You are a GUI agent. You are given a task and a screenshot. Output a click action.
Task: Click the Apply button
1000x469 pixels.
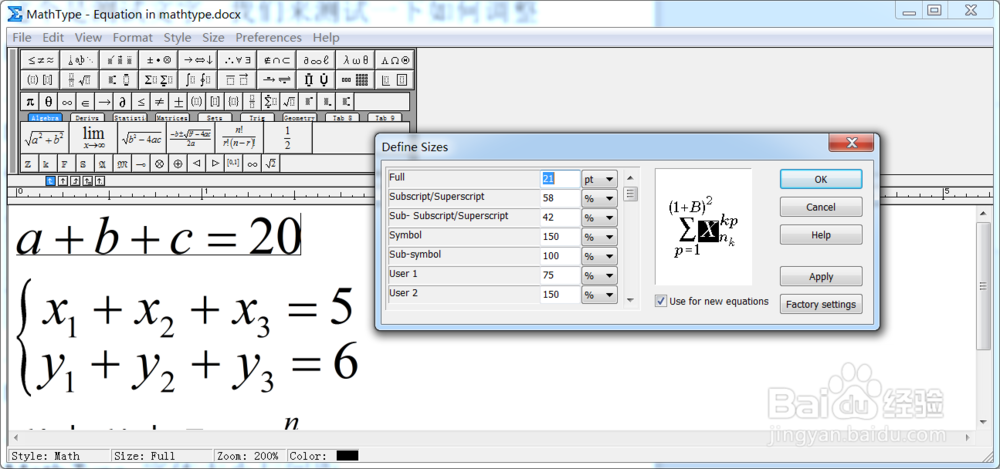pos(821,276)
